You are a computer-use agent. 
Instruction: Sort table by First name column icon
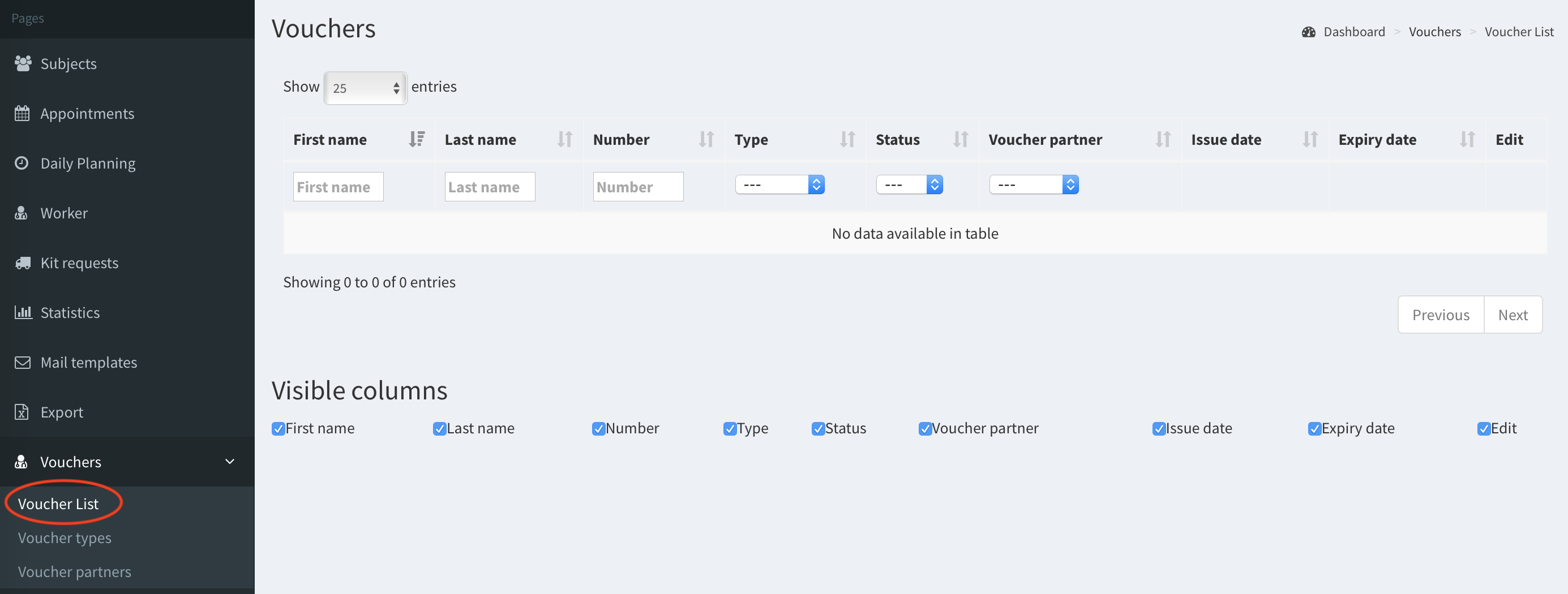click(417, 139)
